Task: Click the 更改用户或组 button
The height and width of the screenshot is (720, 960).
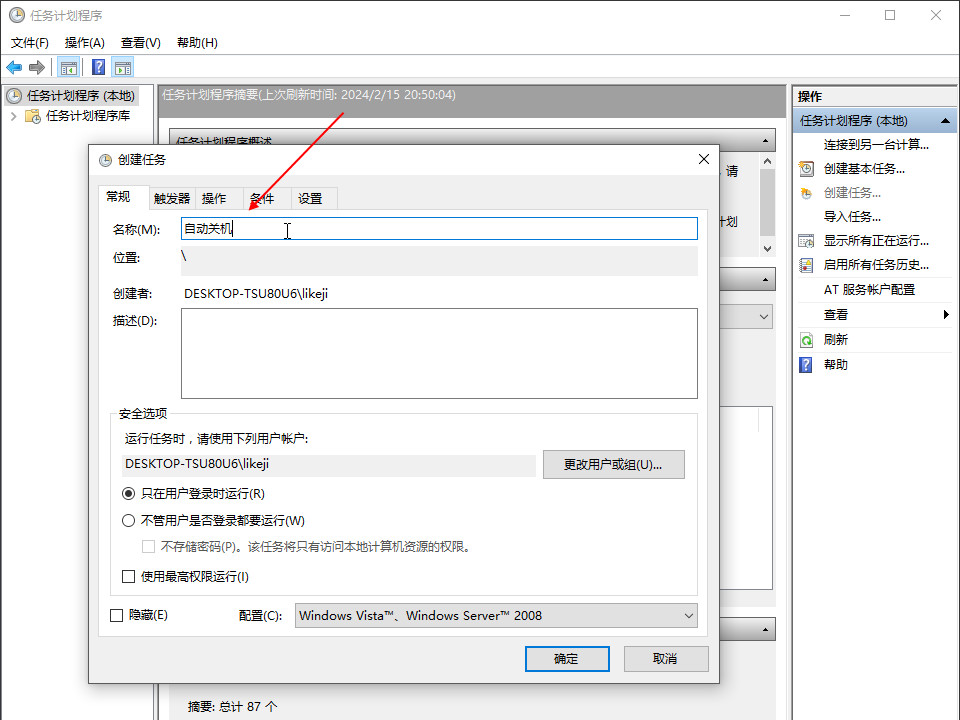Action: tap(613, 465)
